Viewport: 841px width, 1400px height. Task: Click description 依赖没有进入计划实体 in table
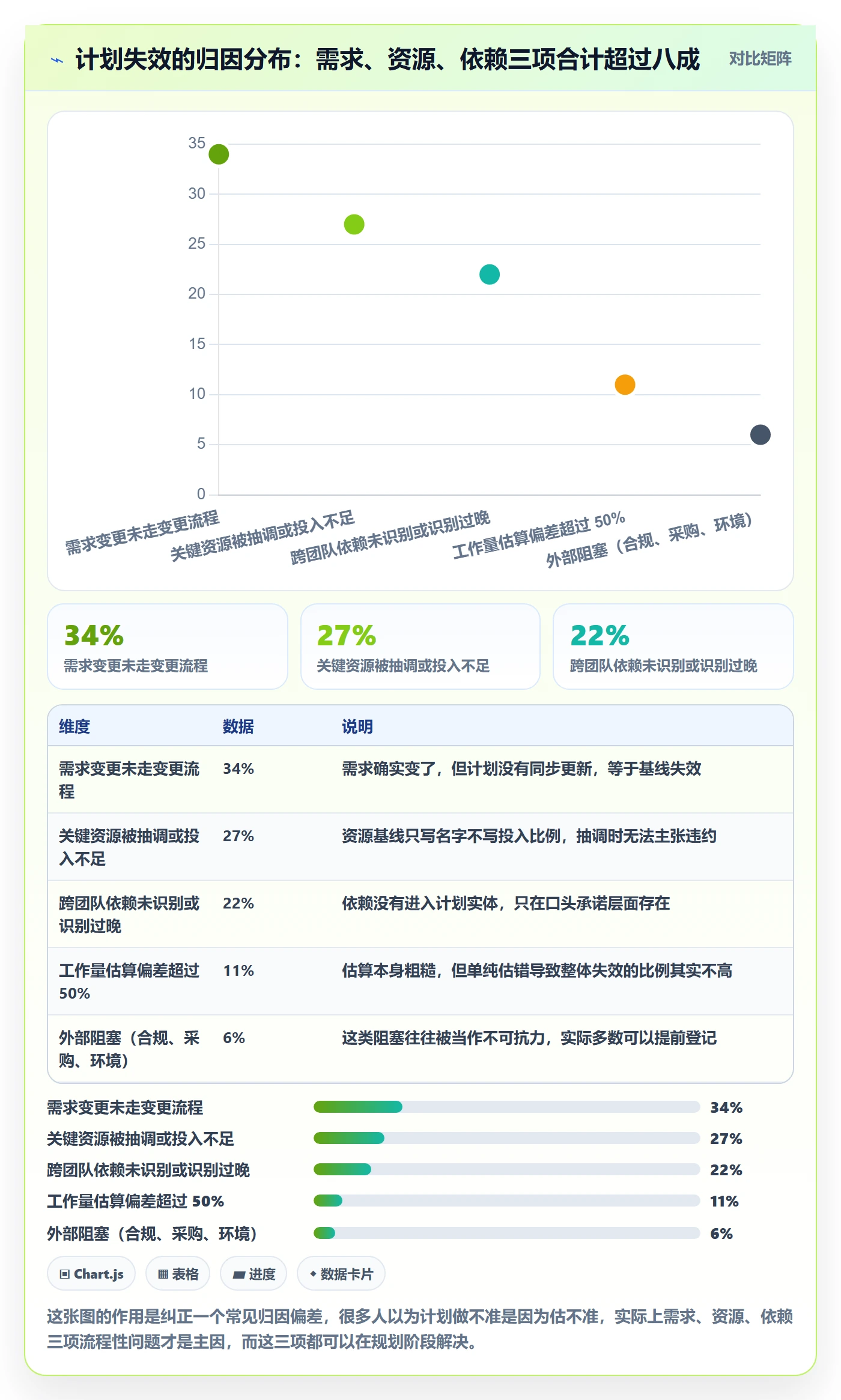[x=506, y=903]
